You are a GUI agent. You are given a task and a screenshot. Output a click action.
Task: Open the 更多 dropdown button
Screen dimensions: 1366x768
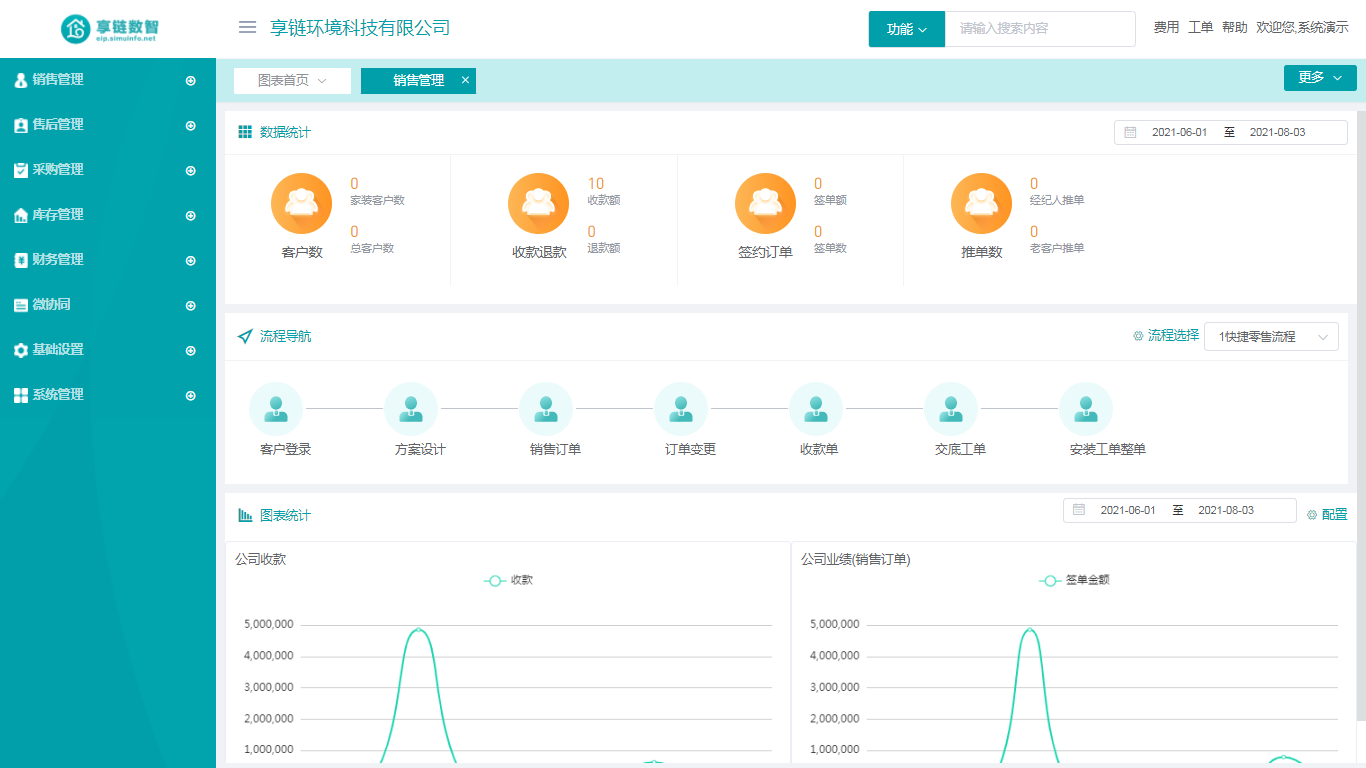1320,78
